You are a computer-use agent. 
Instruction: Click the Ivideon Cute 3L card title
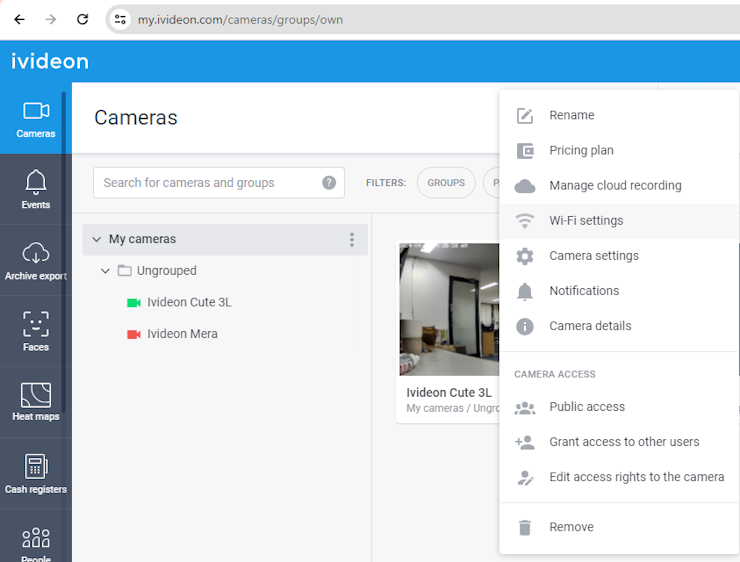click(x=449, y=393)
